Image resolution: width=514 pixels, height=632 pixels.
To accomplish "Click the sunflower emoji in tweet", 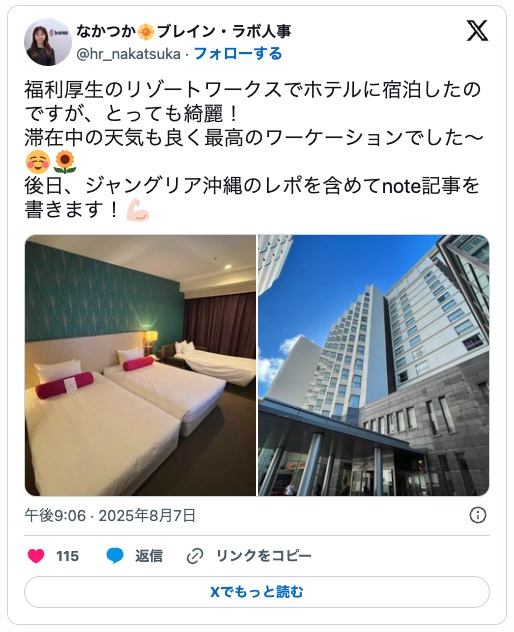I will tap(65, 162).
